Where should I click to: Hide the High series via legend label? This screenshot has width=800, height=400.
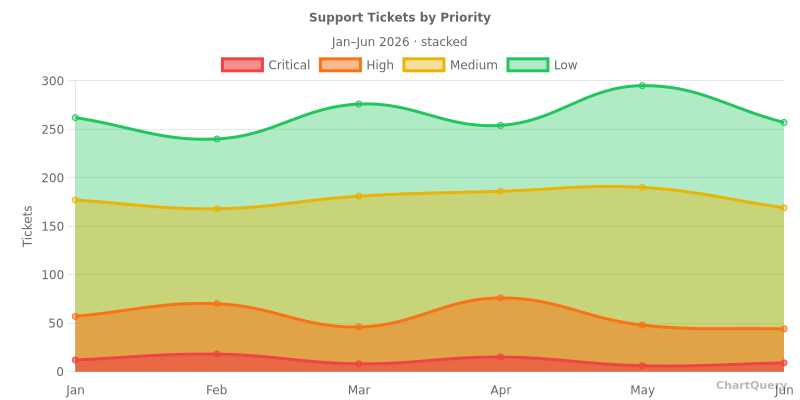click(380, 65)
